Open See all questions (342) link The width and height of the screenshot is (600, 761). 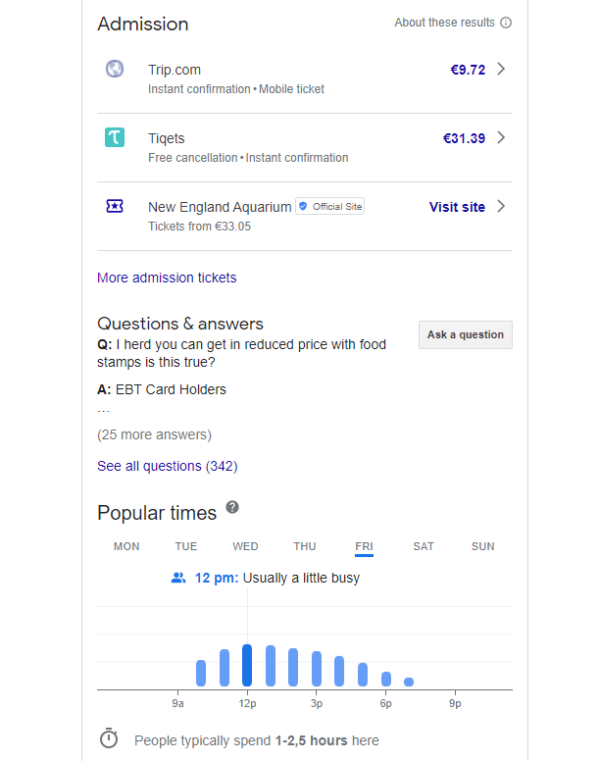coord(167,466)
